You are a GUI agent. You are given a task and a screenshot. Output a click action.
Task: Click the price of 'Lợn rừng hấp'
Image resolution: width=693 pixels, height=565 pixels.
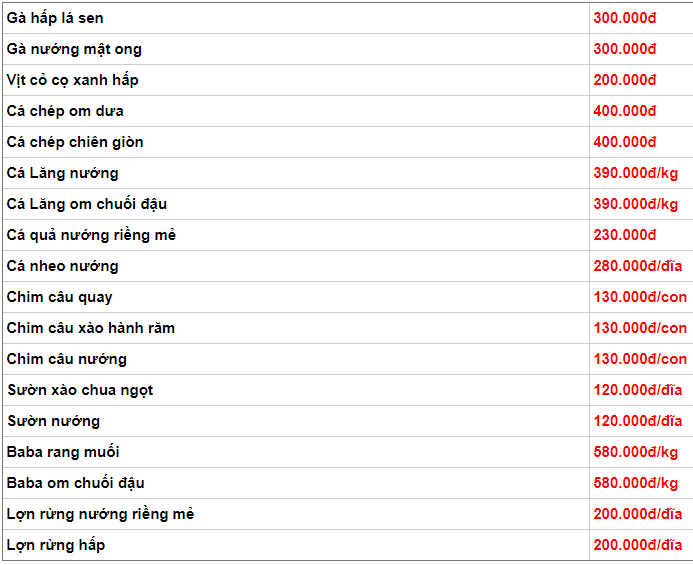pos(637,545)
